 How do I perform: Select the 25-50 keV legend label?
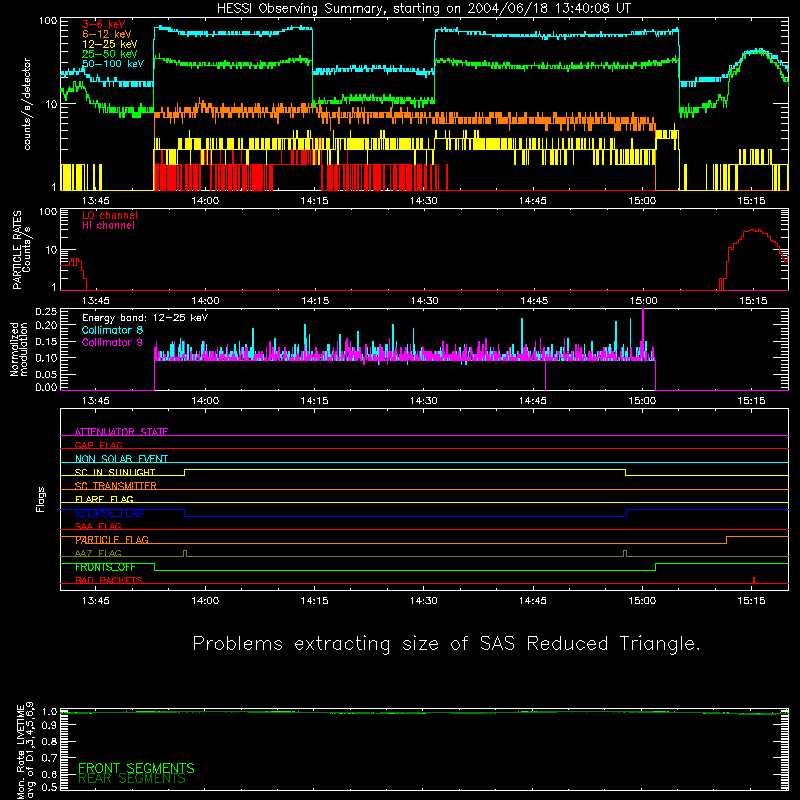tap(109, 54)
